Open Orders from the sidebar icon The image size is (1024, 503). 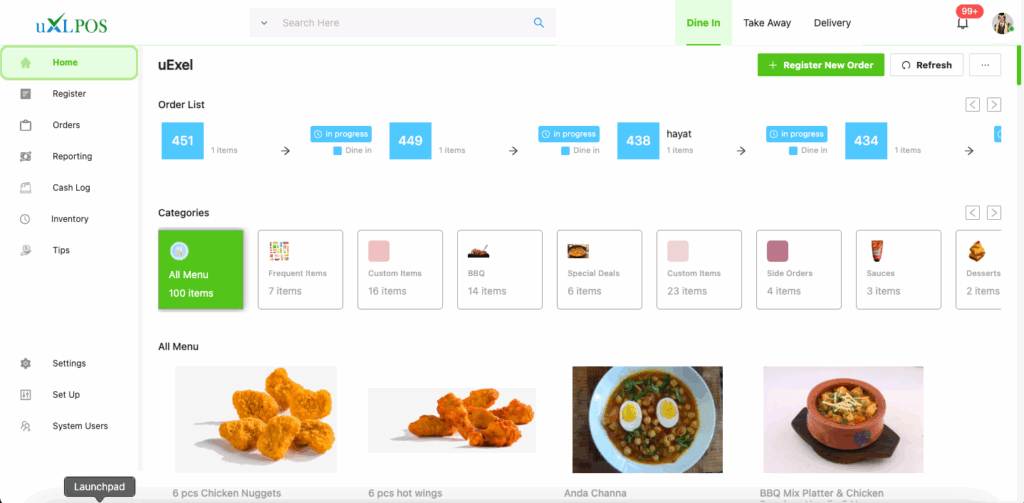pyautogui.click(x=25, y=125)
